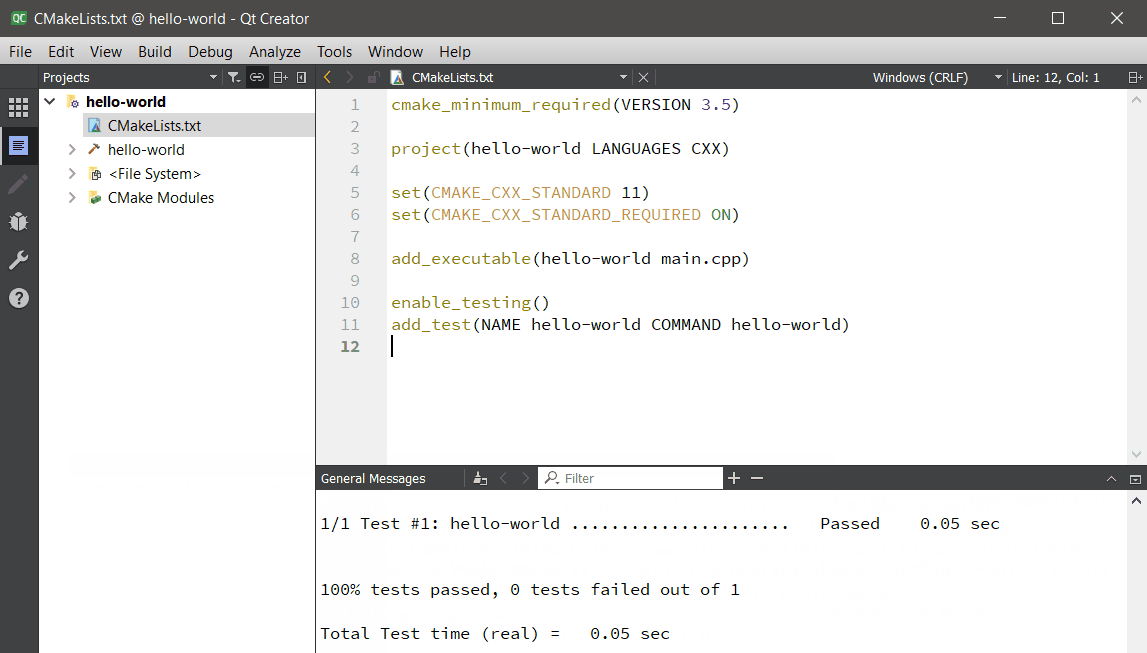
Task: Open the Build menu
Action: pyautogui.click(x=154, y=51)
